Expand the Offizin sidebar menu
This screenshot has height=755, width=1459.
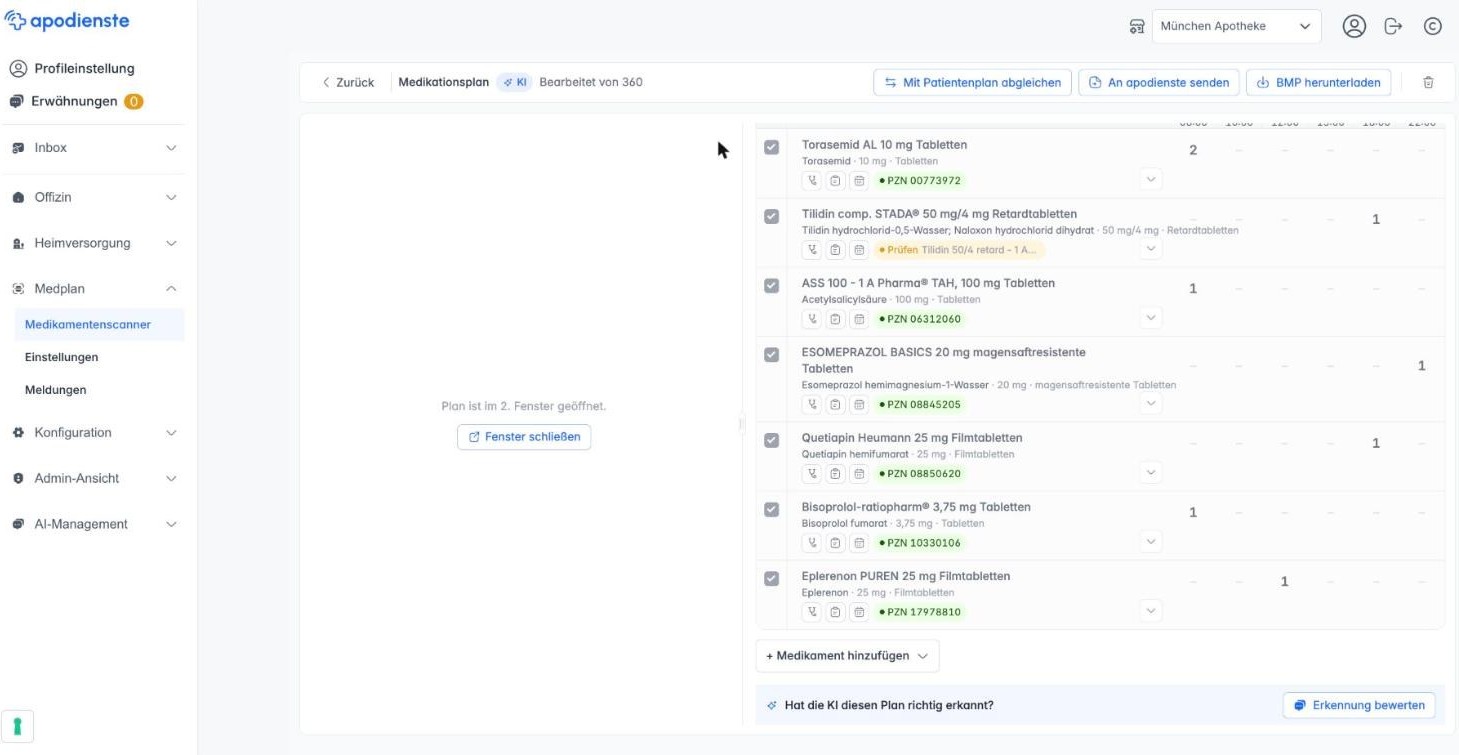click(x=93, y=197)
